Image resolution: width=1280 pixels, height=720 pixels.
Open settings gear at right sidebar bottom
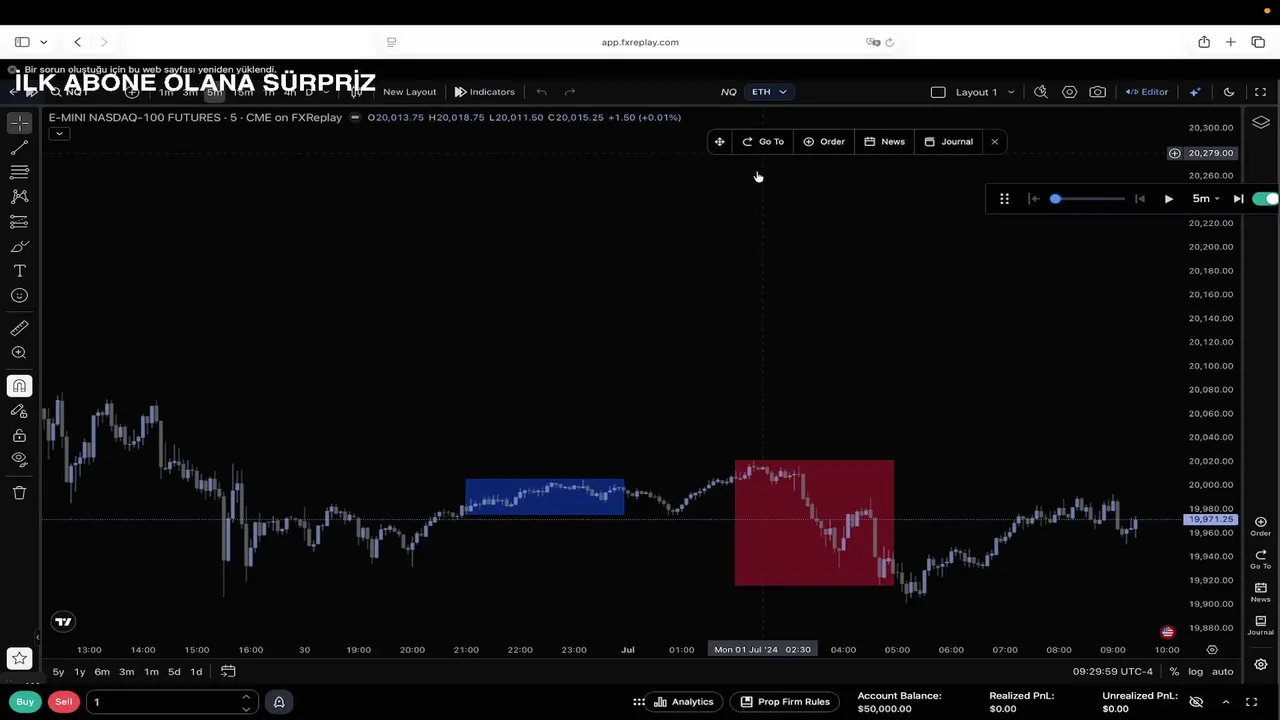point(1260,664)
